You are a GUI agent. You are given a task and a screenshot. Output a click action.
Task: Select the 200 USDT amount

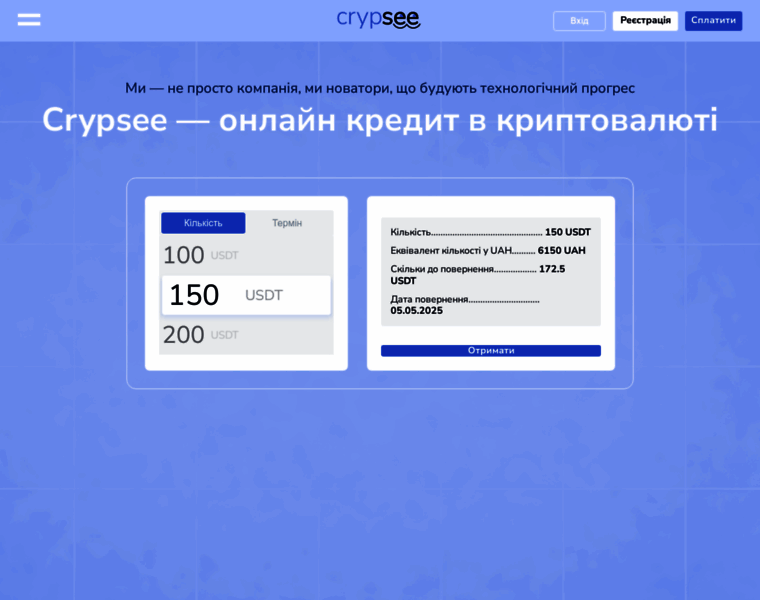click(246, 334)
